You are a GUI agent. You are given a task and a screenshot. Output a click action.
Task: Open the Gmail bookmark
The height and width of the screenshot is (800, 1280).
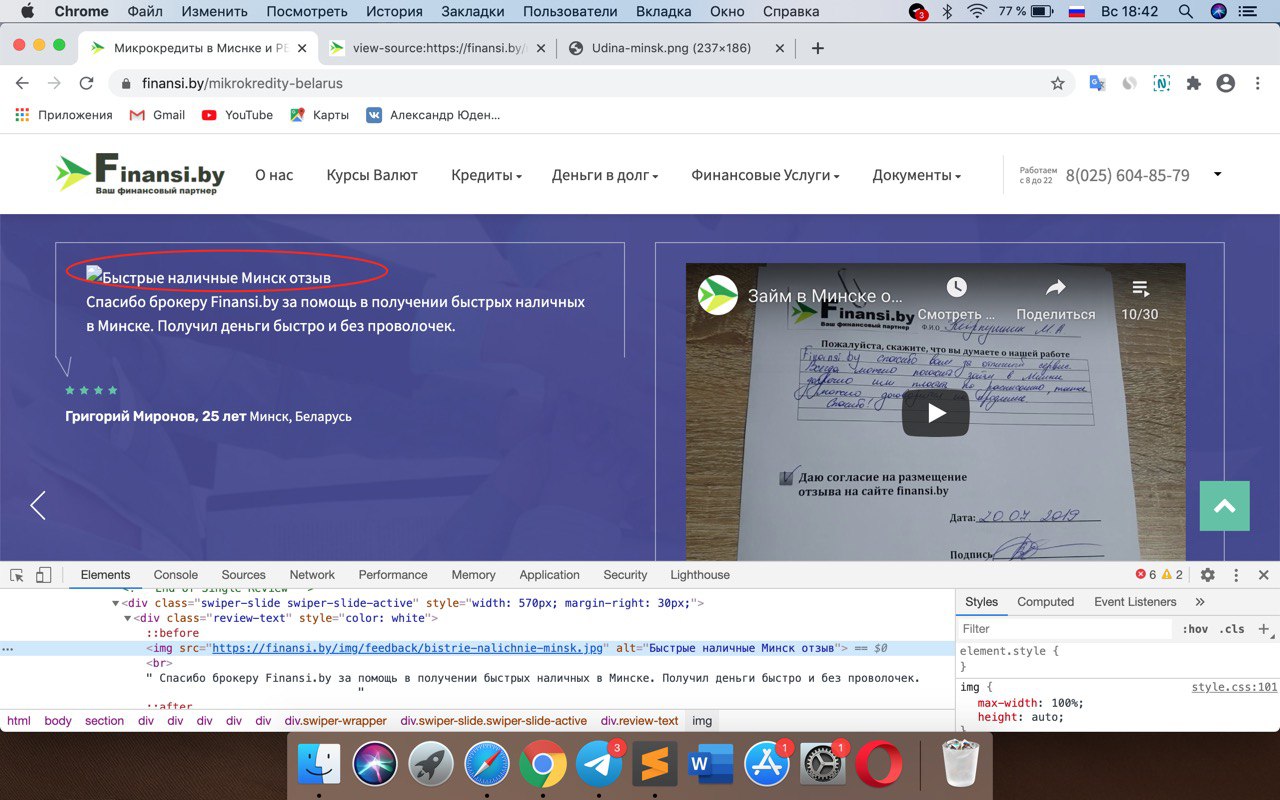tap(158, 115)
